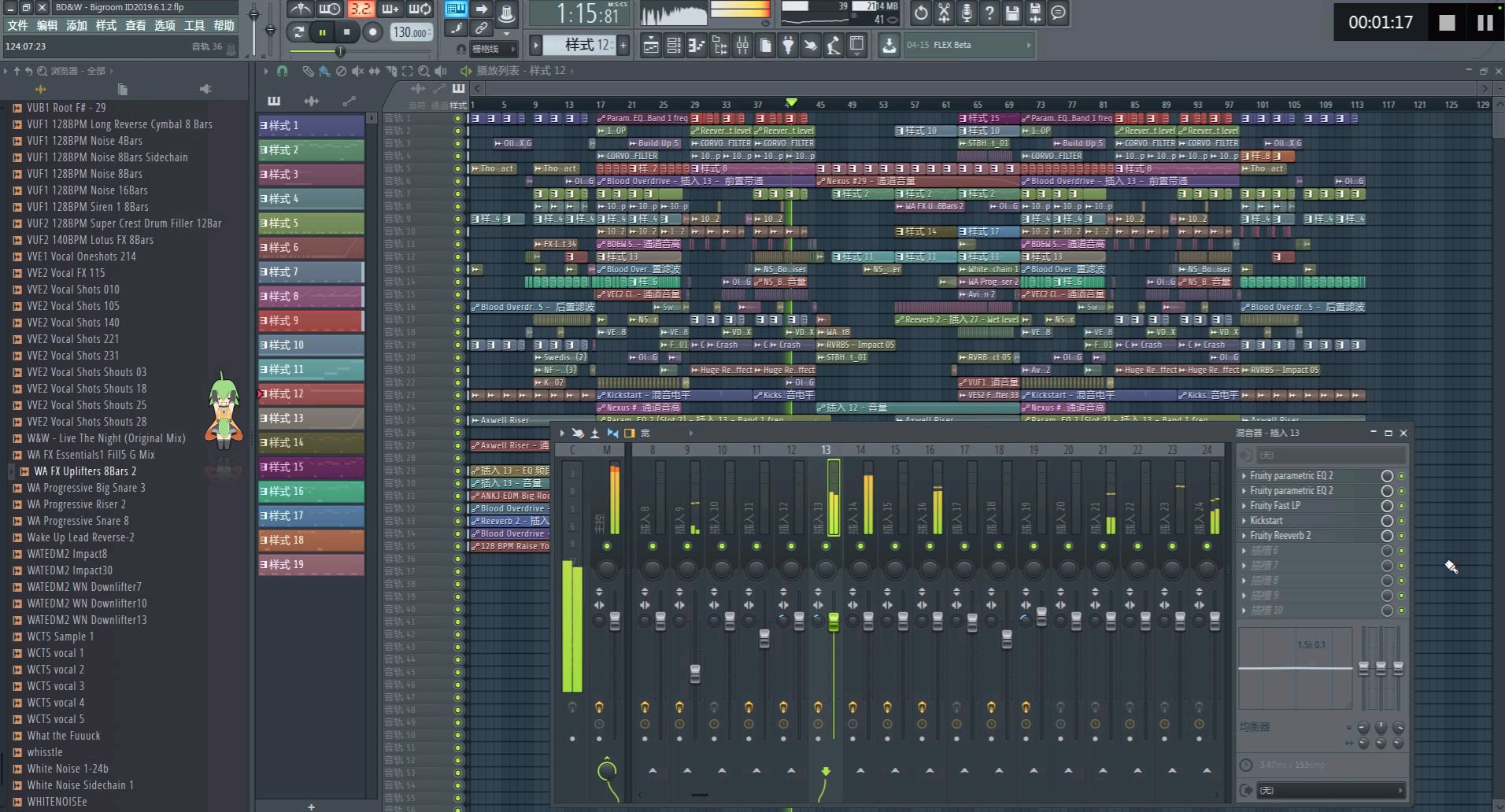Open the Playlist view from toolbar

click(651, 46)
